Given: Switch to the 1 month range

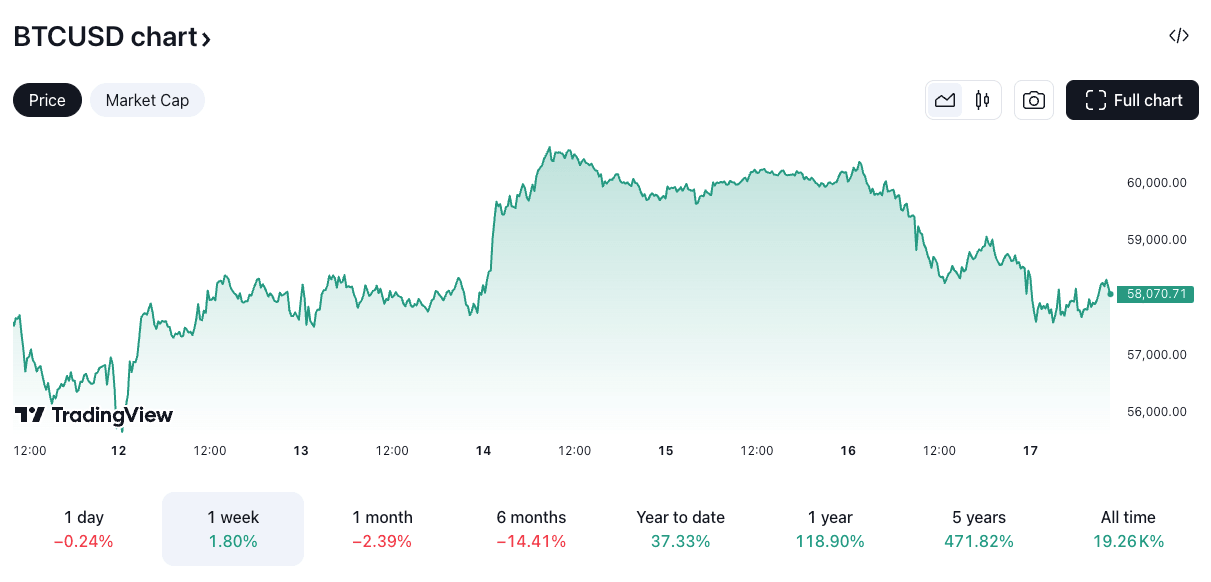Looking at the screenshot, I should (x=381, y=528).
